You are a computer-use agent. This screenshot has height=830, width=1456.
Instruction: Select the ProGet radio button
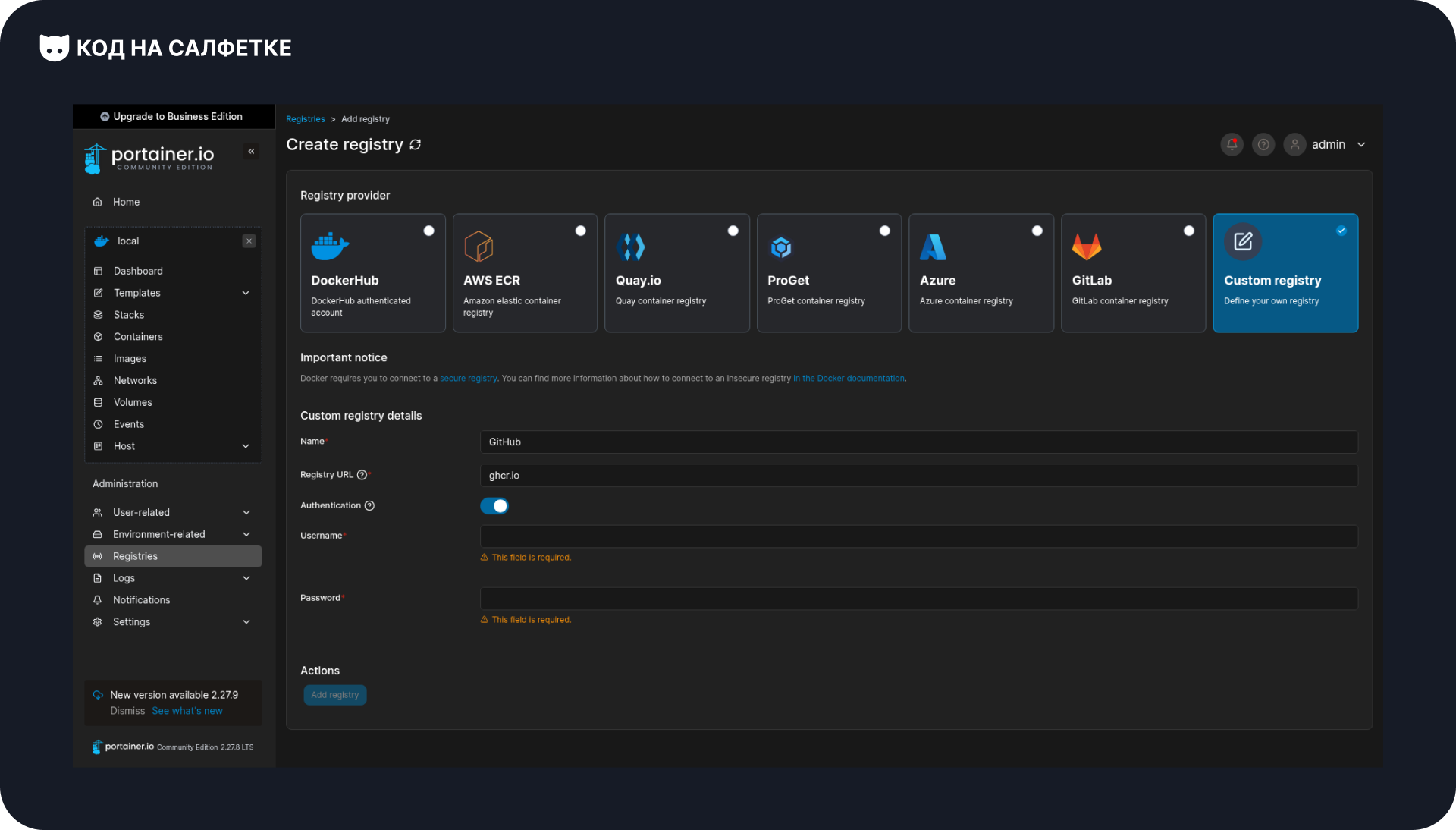click(884, 231)
